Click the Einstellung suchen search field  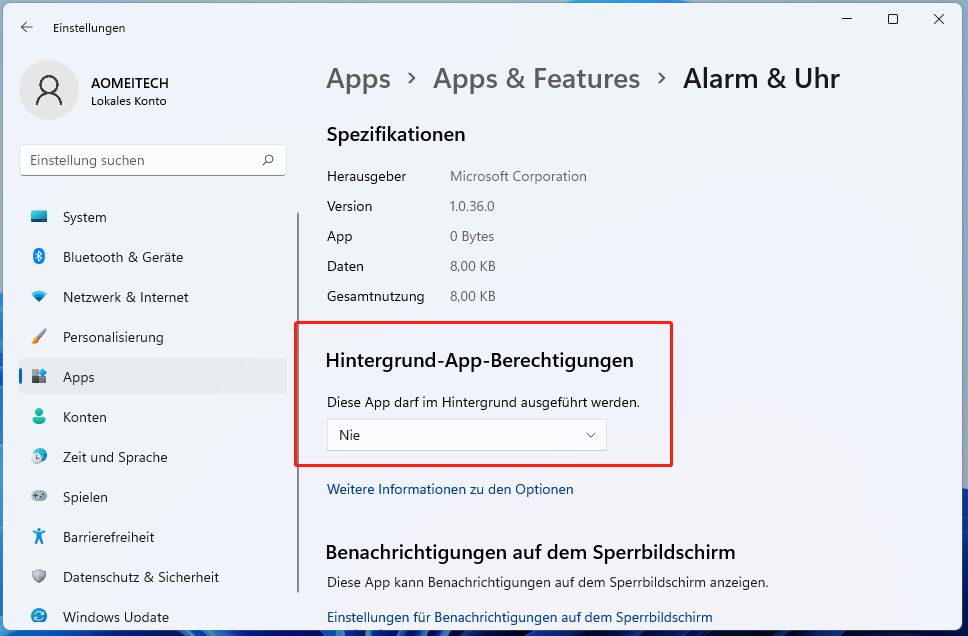tap(140, 160)
